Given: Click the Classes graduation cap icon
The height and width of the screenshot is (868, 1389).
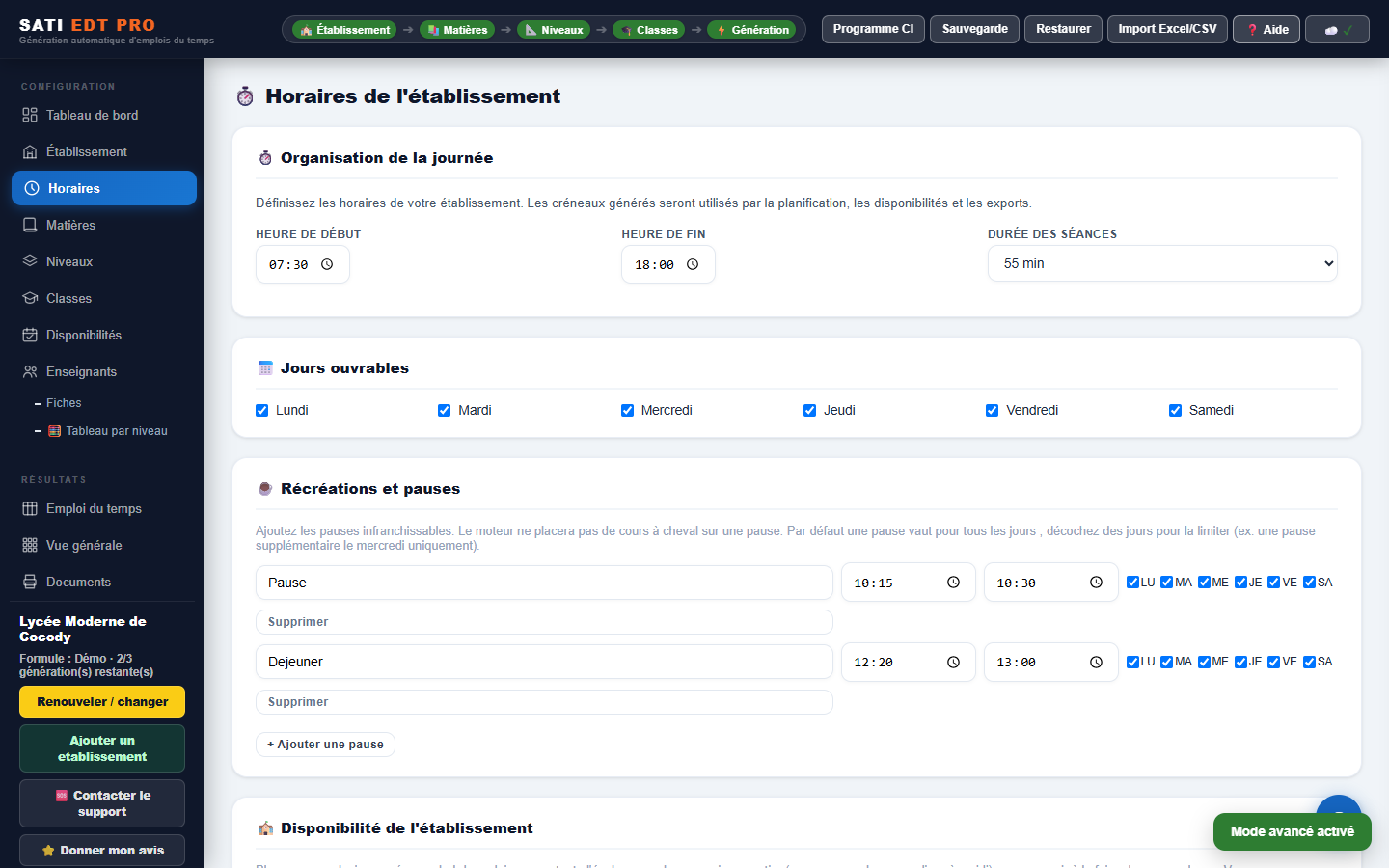Looking at the screenshot, I should [x=30, y=299].
